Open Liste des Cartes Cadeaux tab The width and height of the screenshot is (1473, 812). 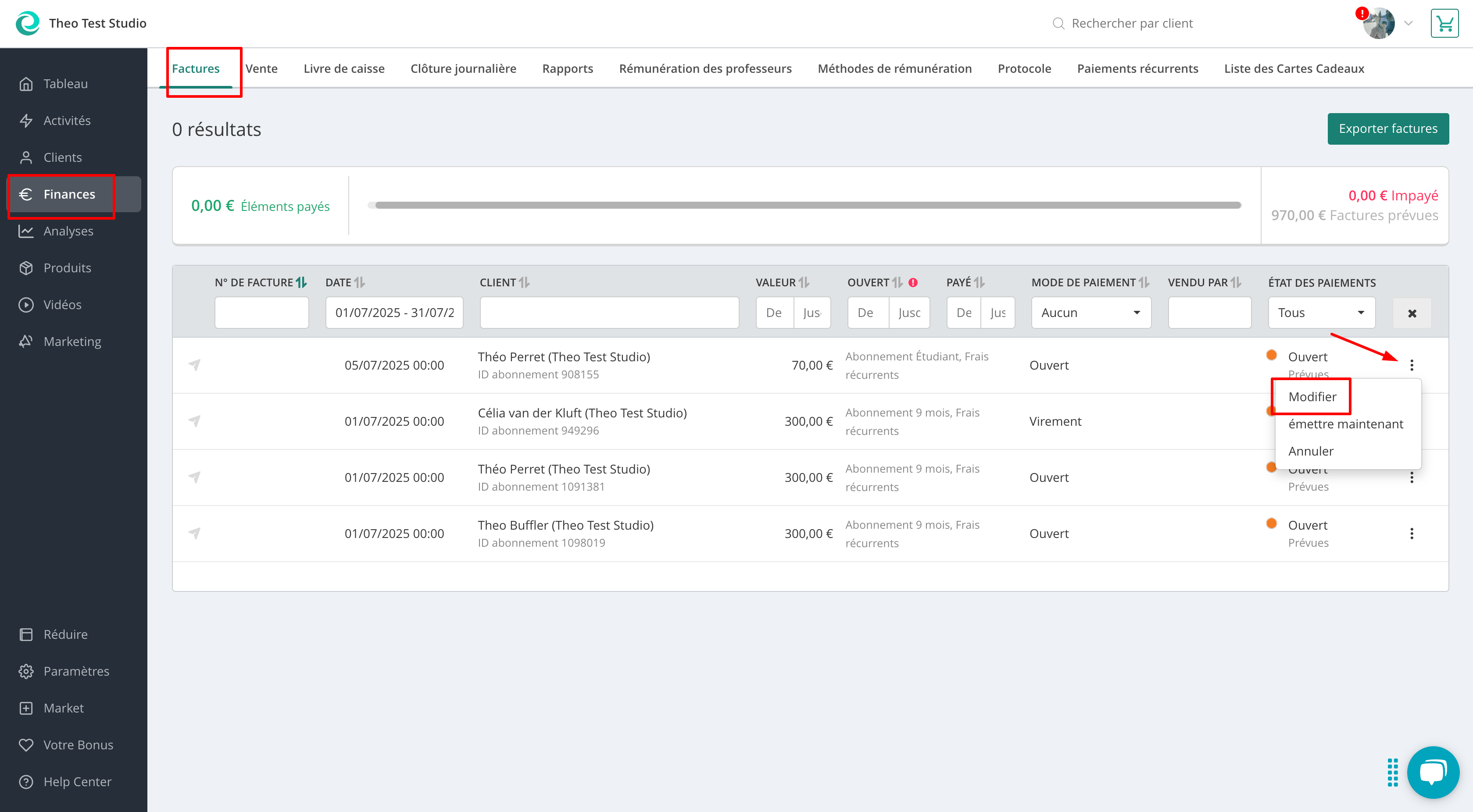1294,68
